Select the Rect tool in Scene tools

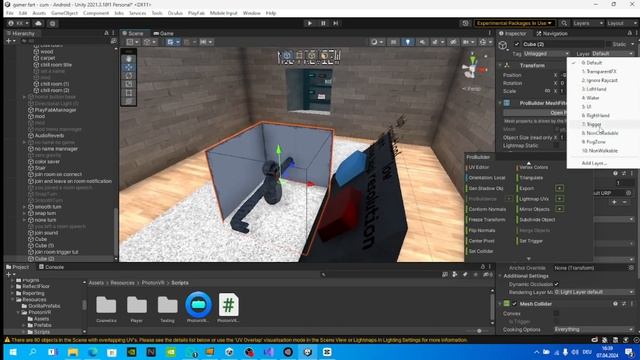click(x=129, y=93)
